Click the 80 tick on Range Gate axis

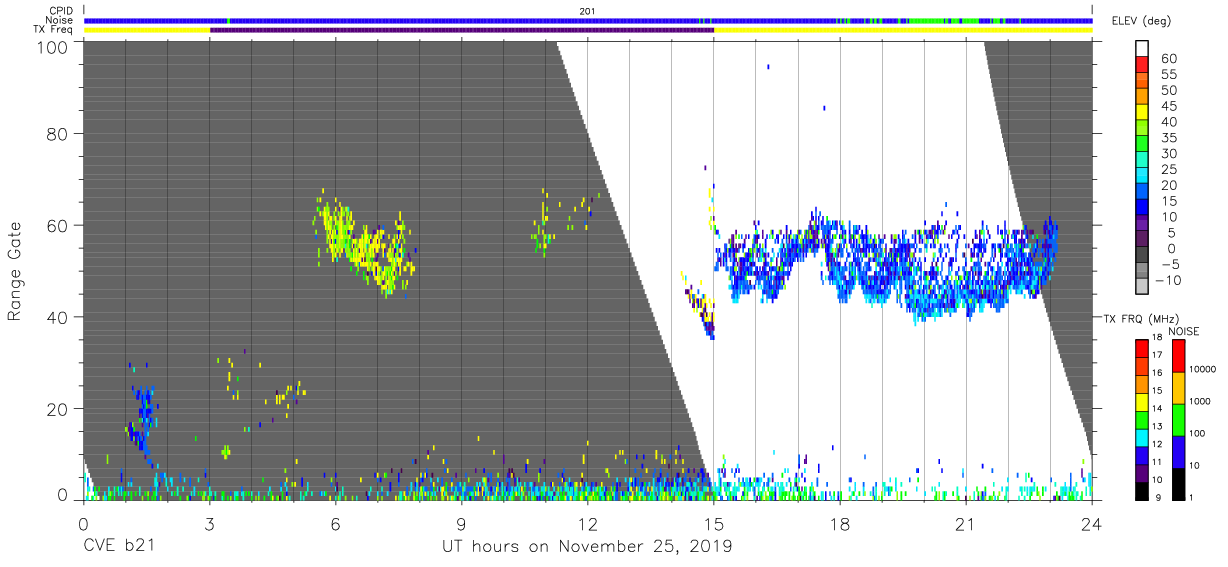click(x=58, y=134)
